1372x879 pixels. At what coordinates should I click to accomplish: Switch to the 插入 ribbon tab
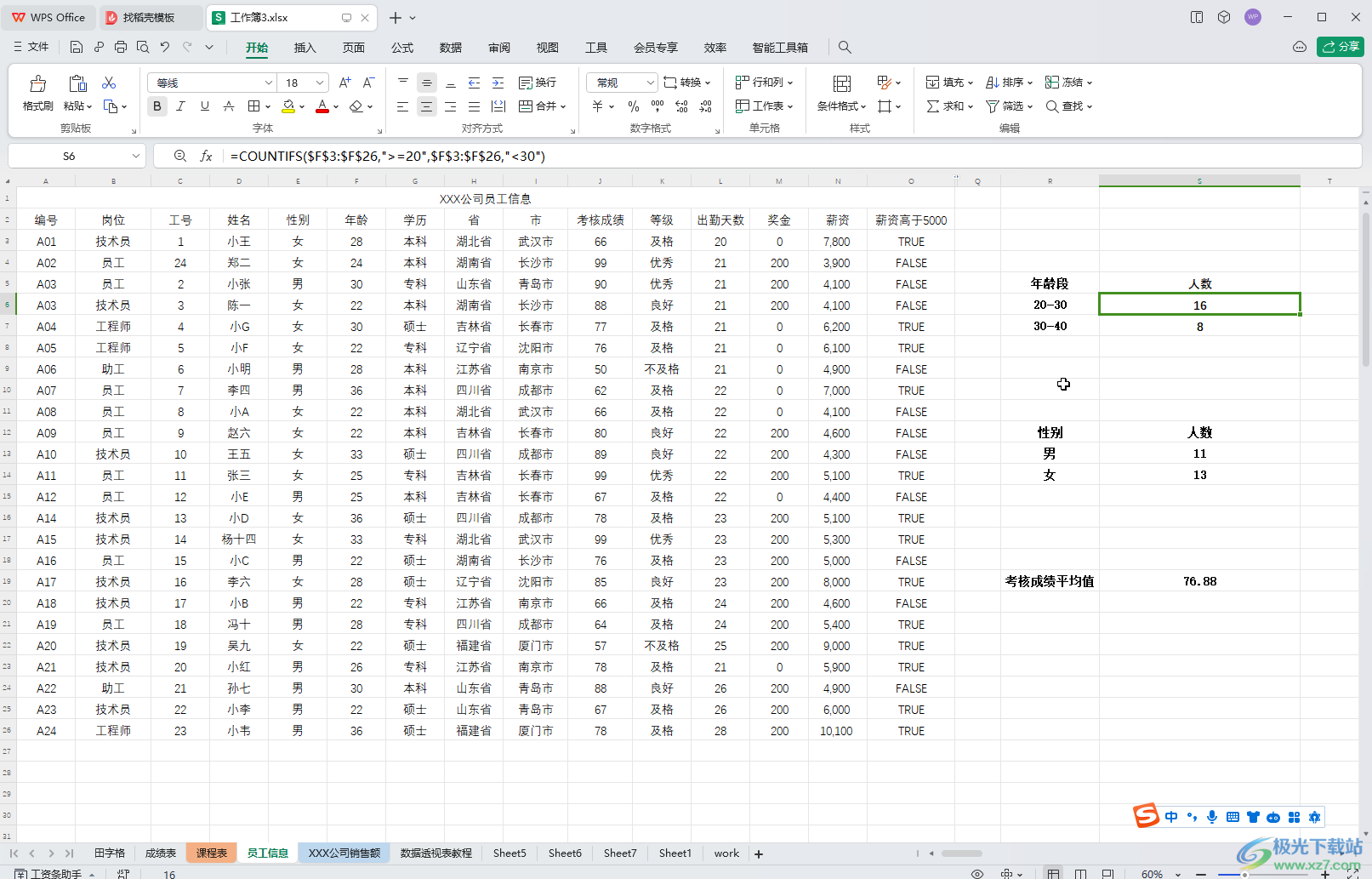click(305, 48)
